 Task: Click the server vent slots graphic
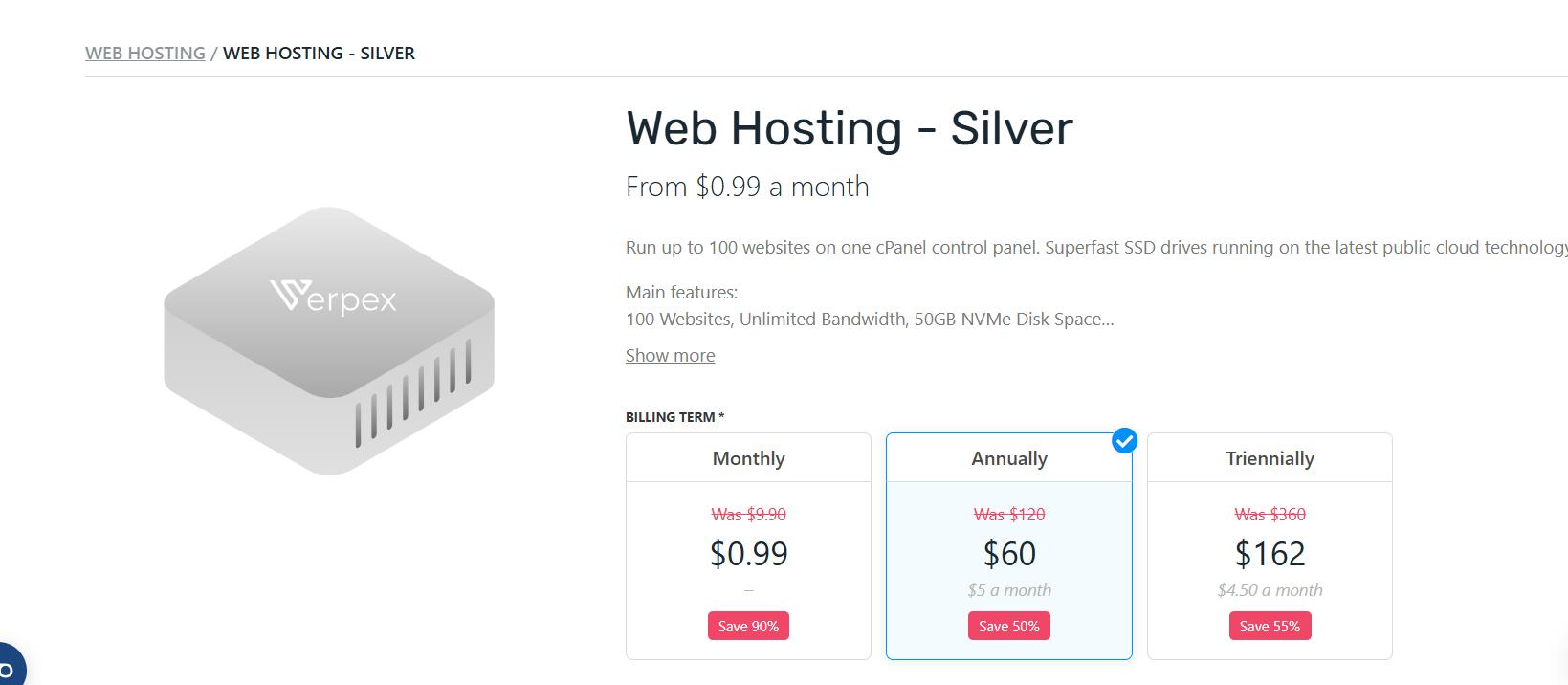[x=413, y=392]
